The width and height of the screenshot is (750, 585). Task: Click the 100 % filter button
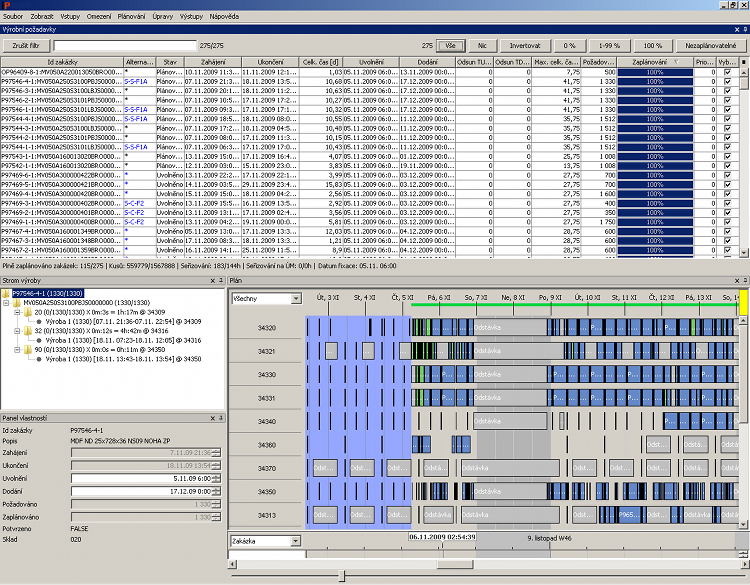[x=652, y=46]
